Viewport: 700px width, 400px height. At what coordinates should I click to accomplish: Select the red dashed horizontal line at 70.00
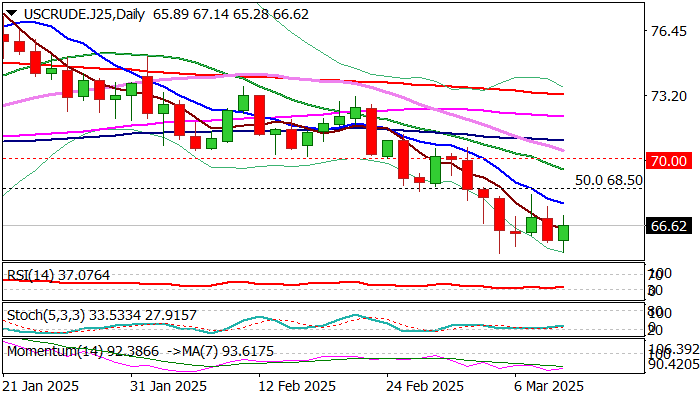tap(300, 158)
